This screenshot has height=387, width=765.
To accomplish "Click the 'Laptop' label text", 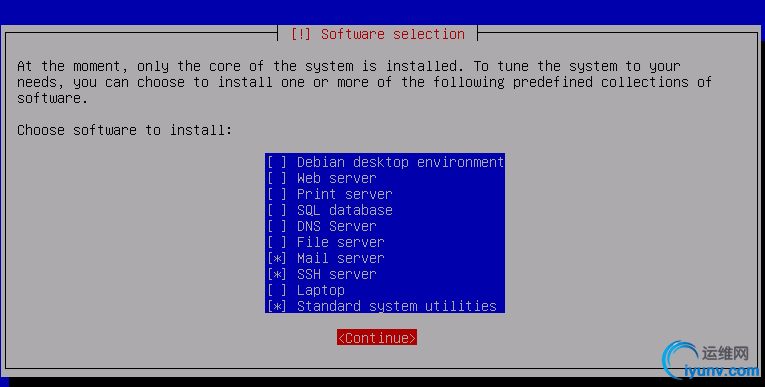I will click(321, 290).
